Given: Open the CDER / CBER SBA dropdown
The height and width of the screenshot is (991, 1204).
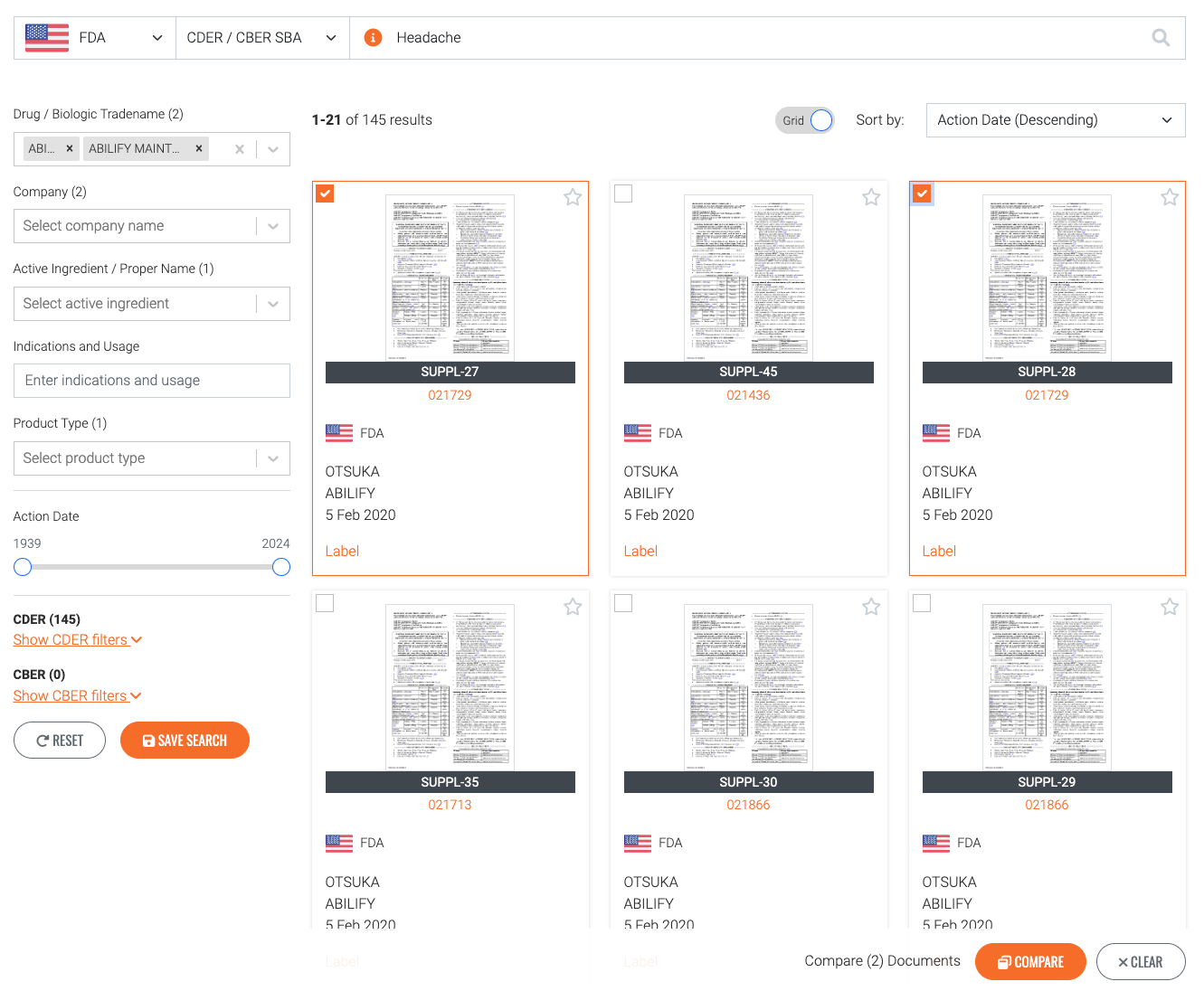Looking at the screenshot, I should click(x=262, y=38).
